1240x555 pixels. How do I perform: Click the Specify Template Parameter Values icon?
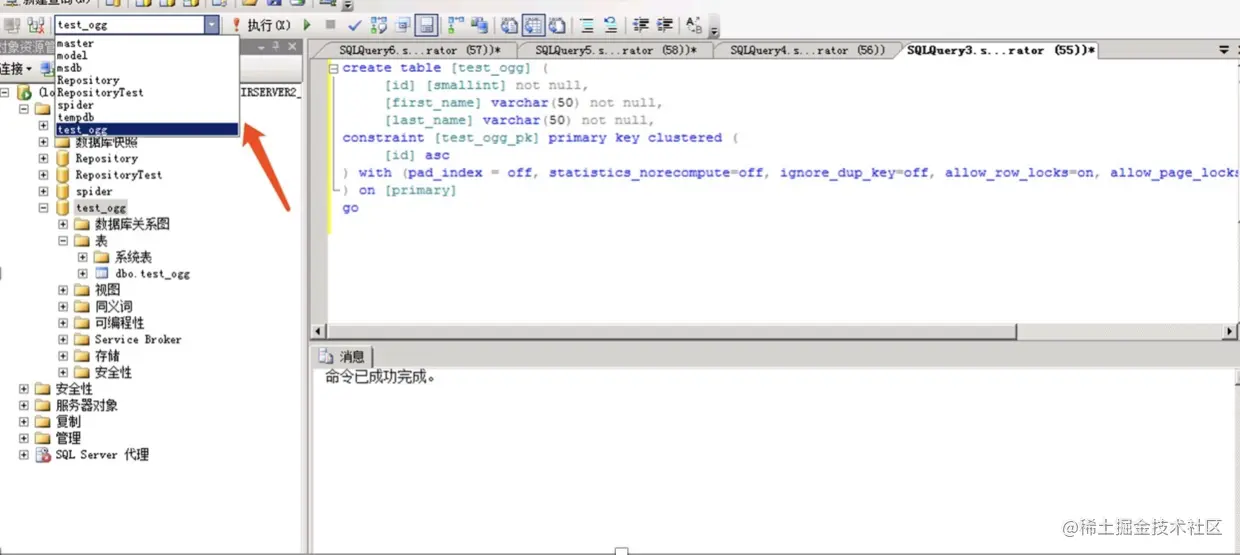[x=693, y=25]
